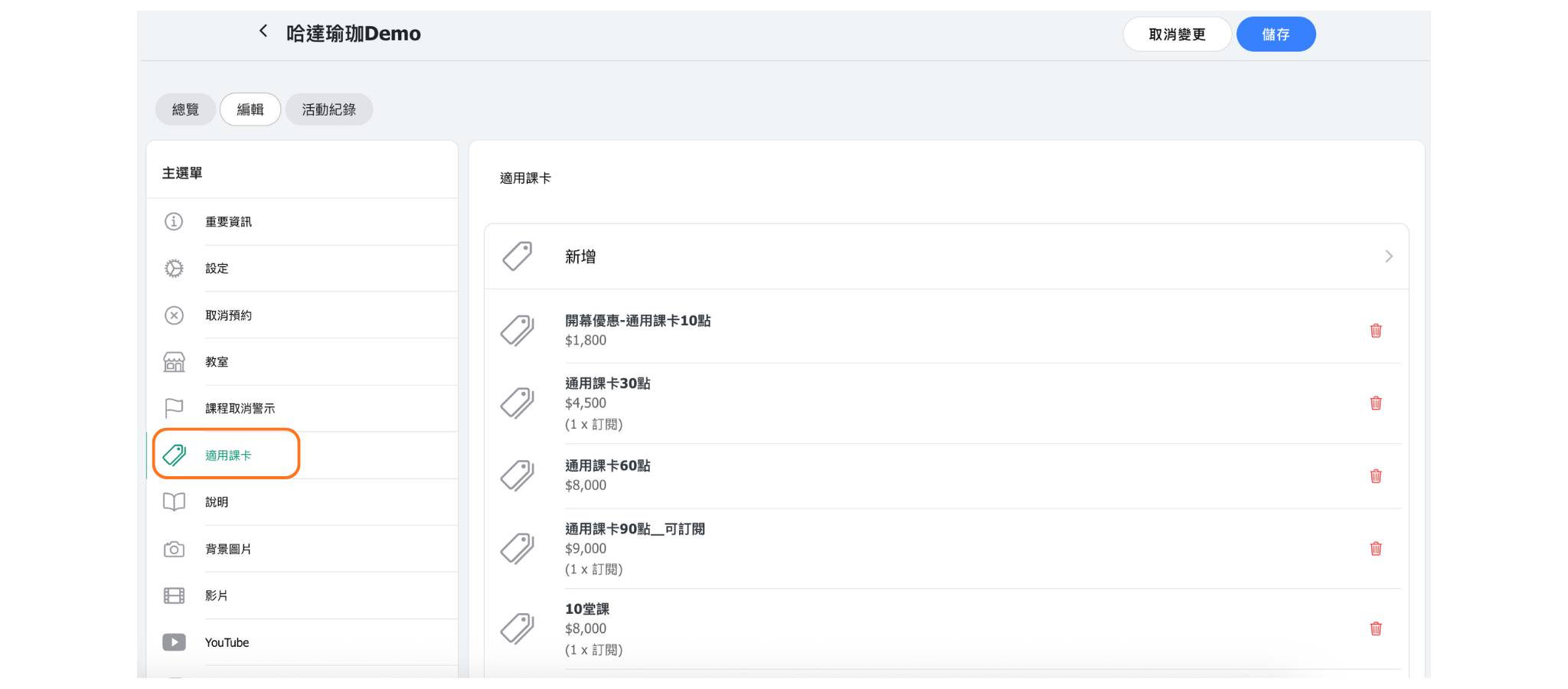The height and width of the screenshot is (689, 1568).
Task: Open the 活動紀錄 tab
Action: point(328,109)
